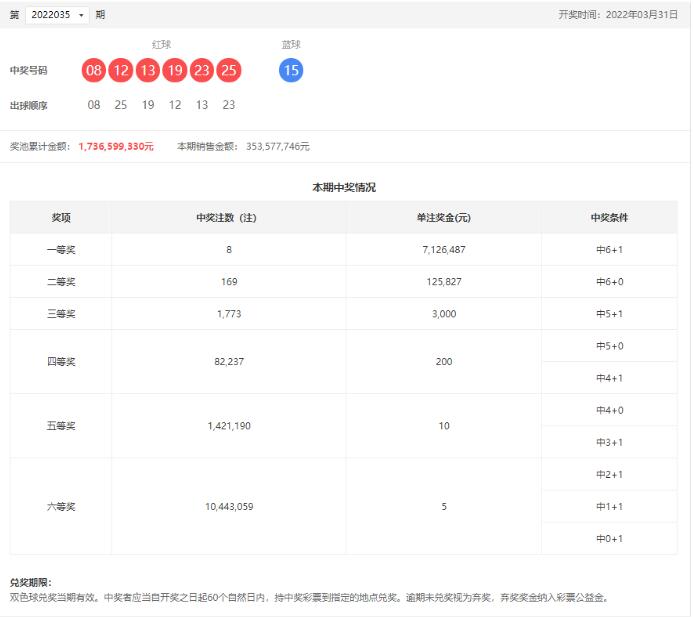The width and height of the screenshot is (694, 617).
Task: Click the 出球顺序 label
Action: click(28, 106)
